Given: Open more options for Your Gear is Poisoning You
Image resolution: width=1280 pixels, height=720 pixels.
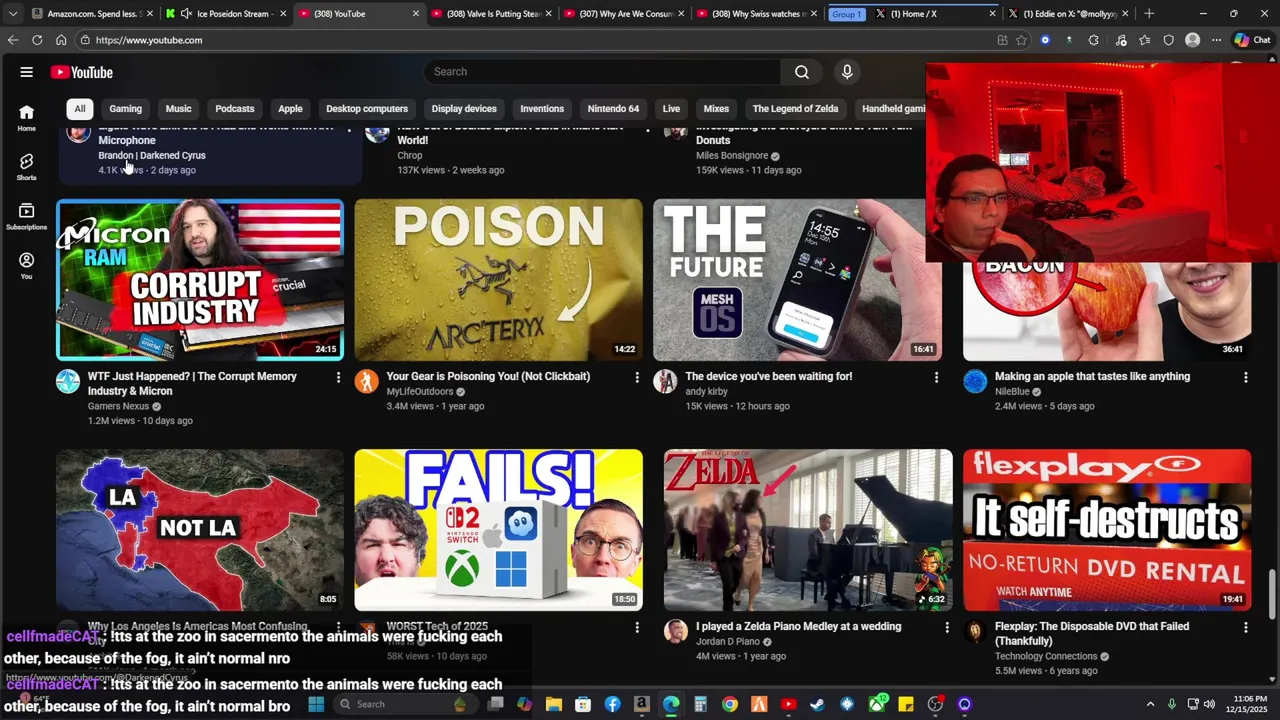Looking at the screenshot, I should [x=637, y=377].
